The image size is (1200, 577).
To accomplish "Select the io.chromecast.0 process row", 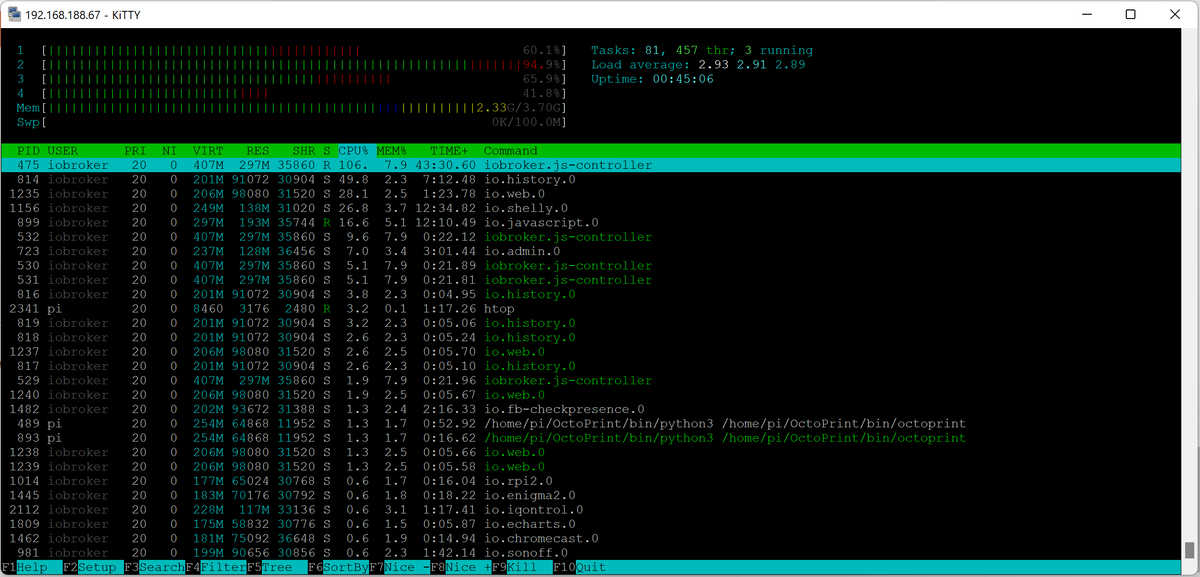I will (x=591, y=538).
